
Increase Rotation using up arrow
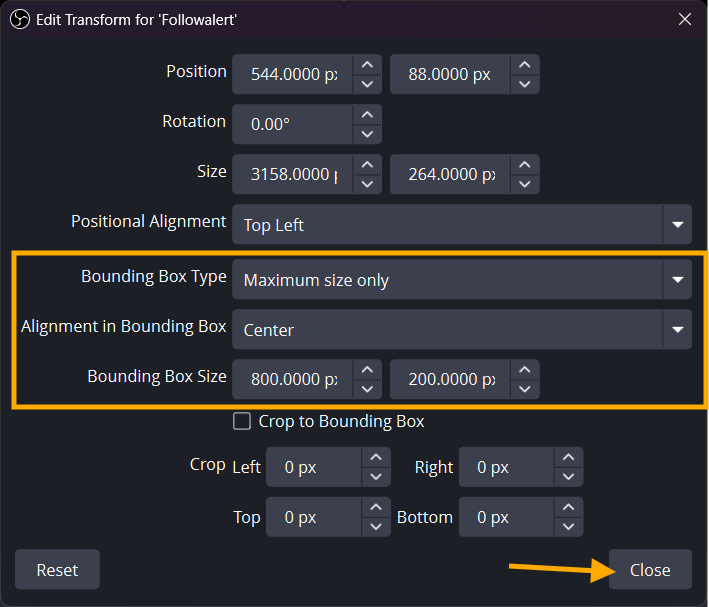click(x=367, y=114)
